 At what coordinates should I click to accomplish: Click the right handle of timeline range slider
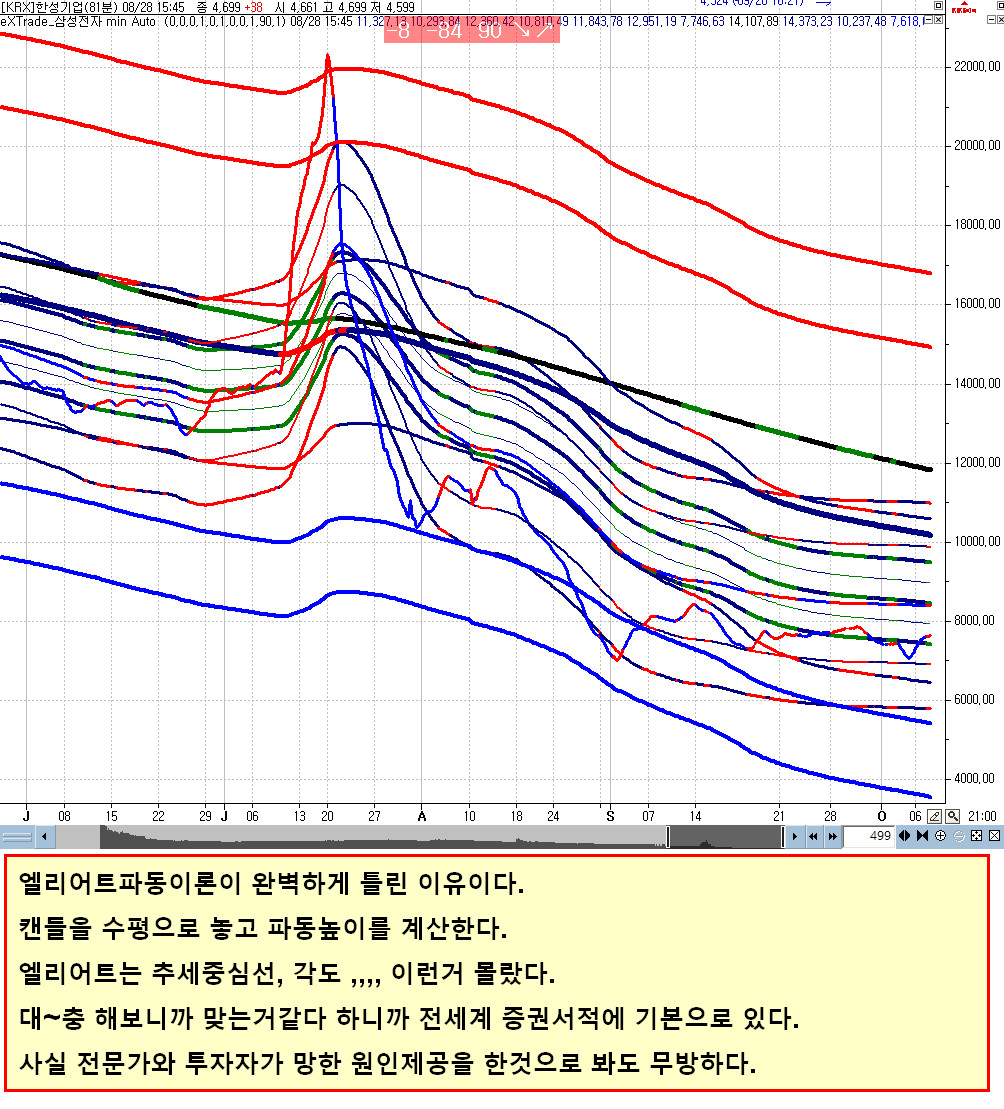(783, 837)
